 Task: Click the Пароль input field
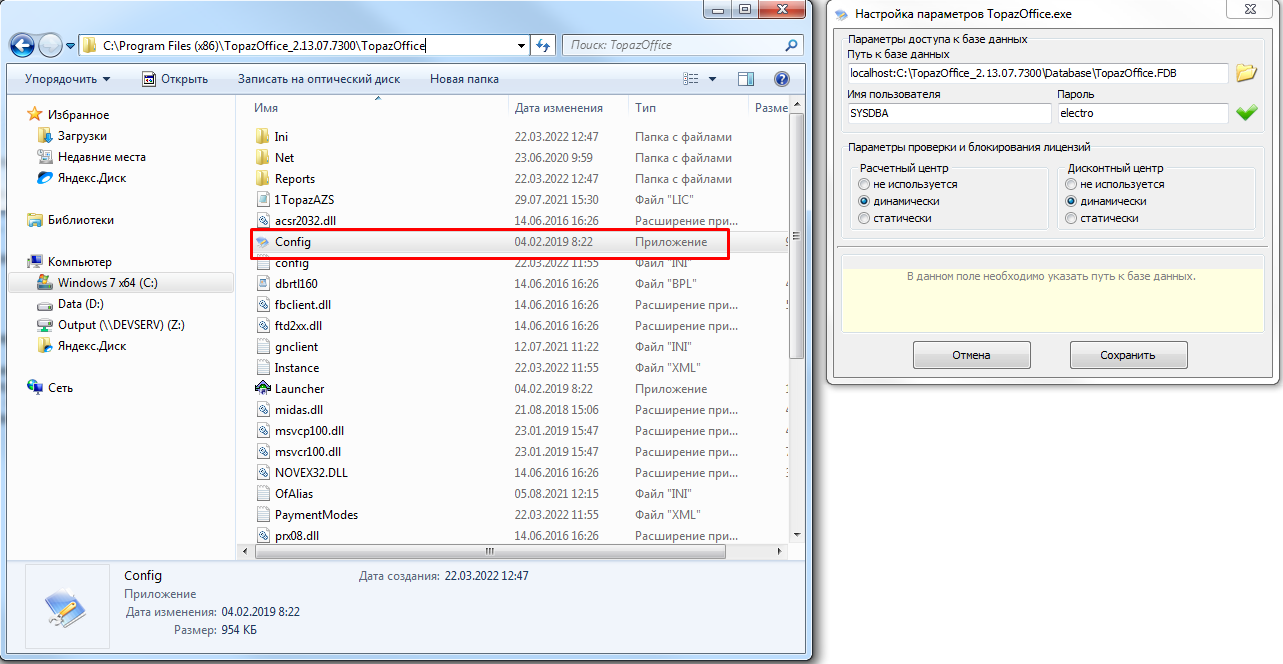point(1142,114)
